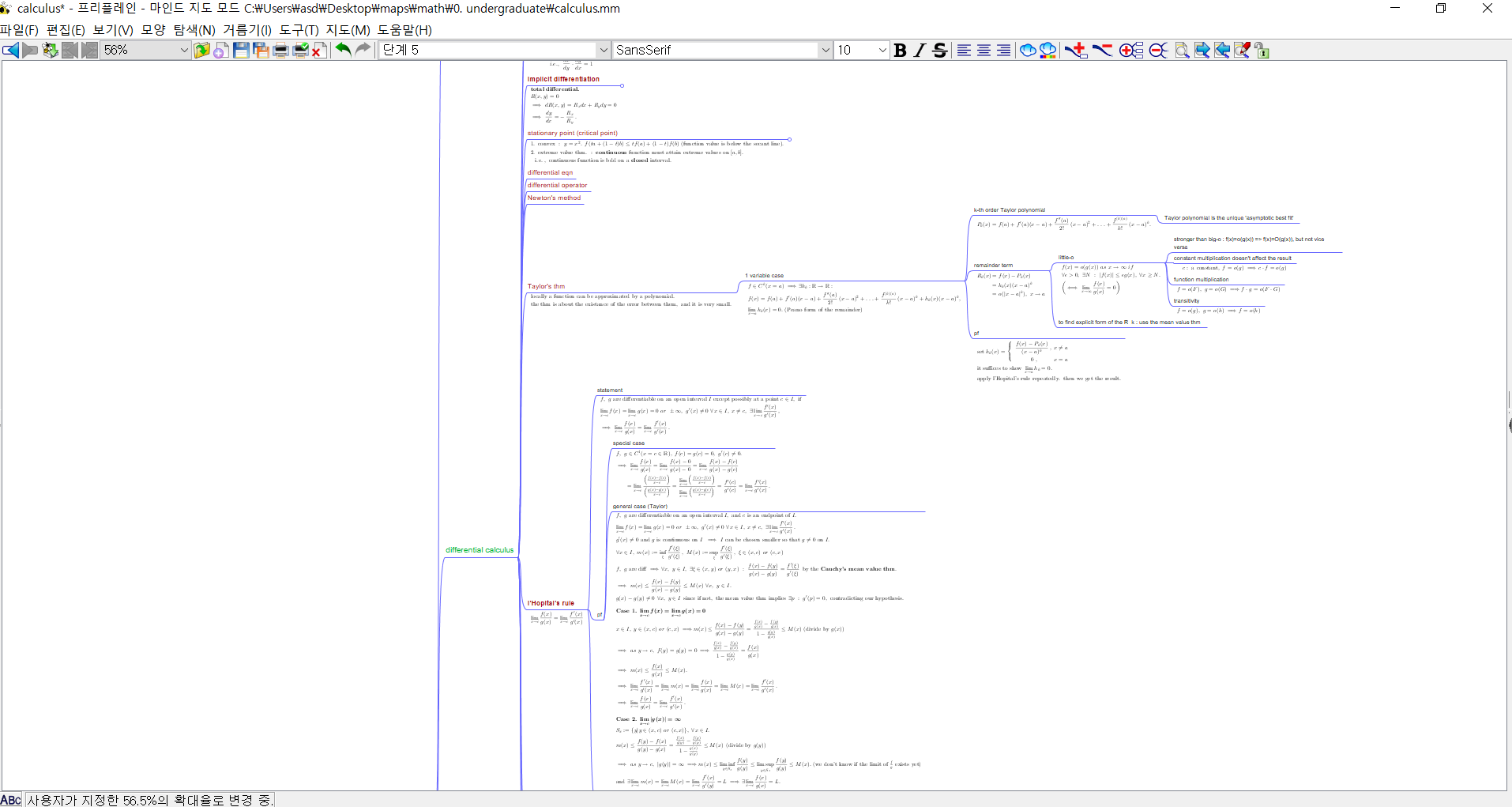Click the Save As multi-disk icon
The image size is (1512, 807).
[x=261, y=51]
